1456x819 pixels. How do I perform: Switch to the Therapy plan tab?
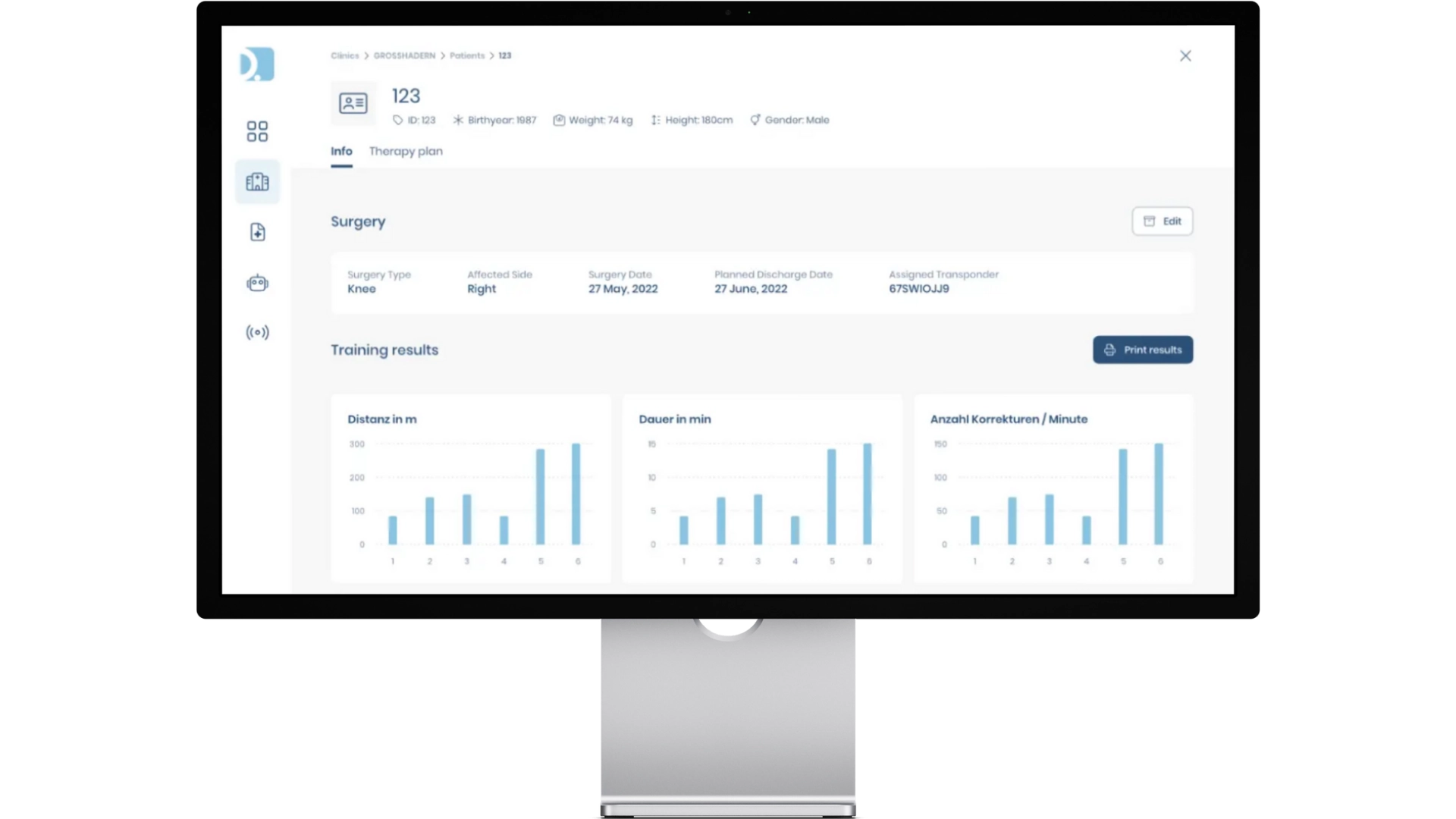pyautogui.click(x=406, y=151)
